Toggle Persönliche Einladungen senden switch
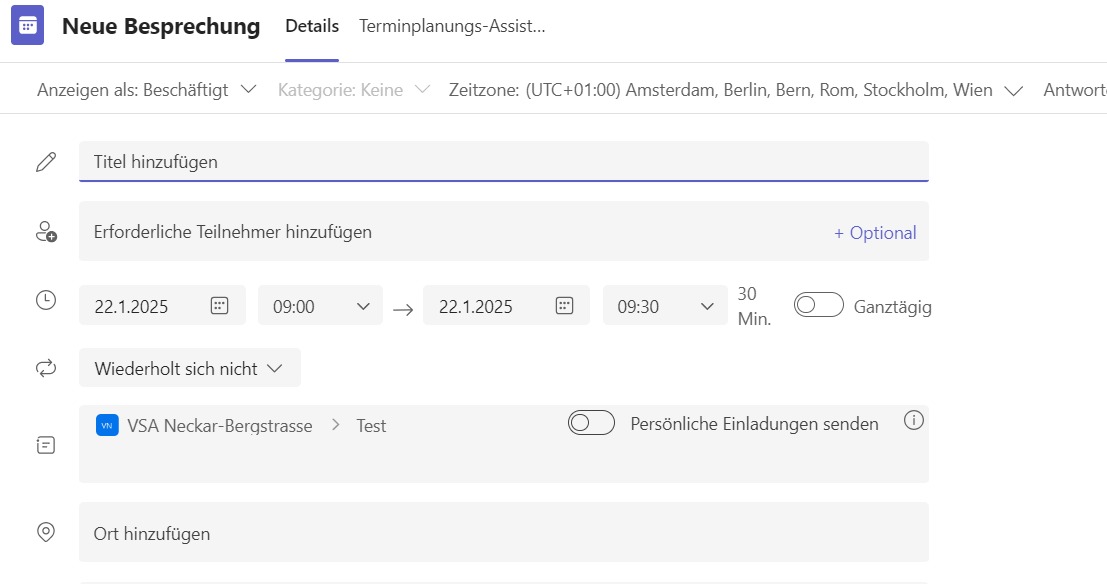1107x584 pixels. coord(592,423)
